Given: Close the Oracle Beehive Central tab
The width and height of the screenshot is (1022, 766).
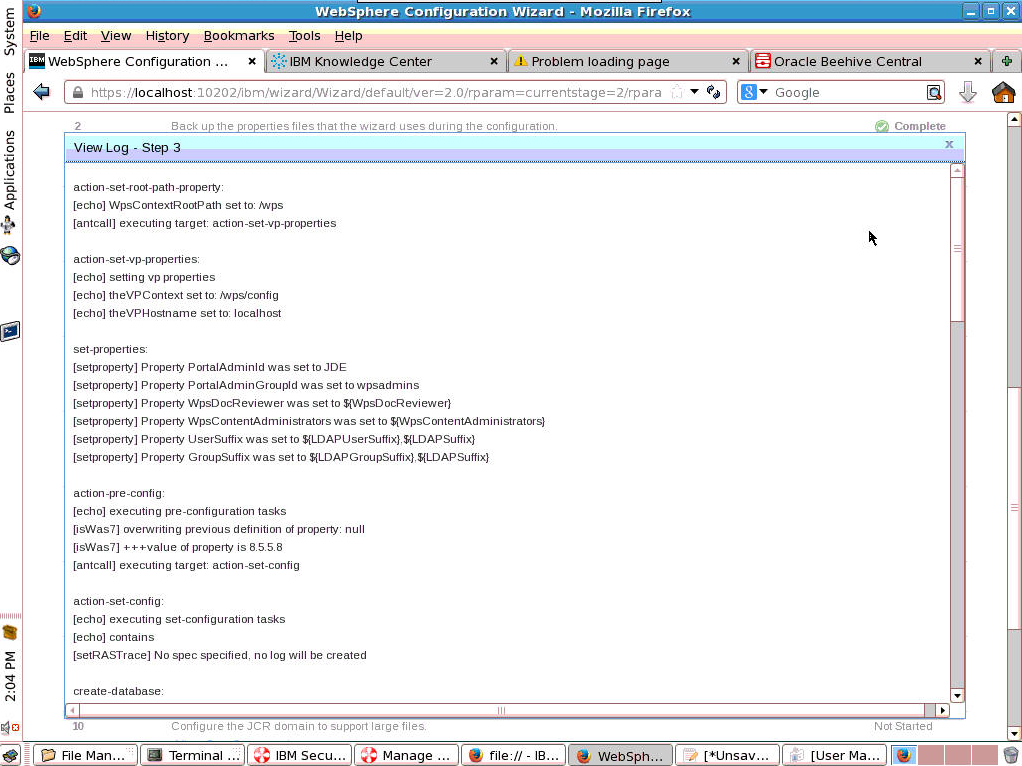Looking at the screenshot, I should [x=978, y=61].
